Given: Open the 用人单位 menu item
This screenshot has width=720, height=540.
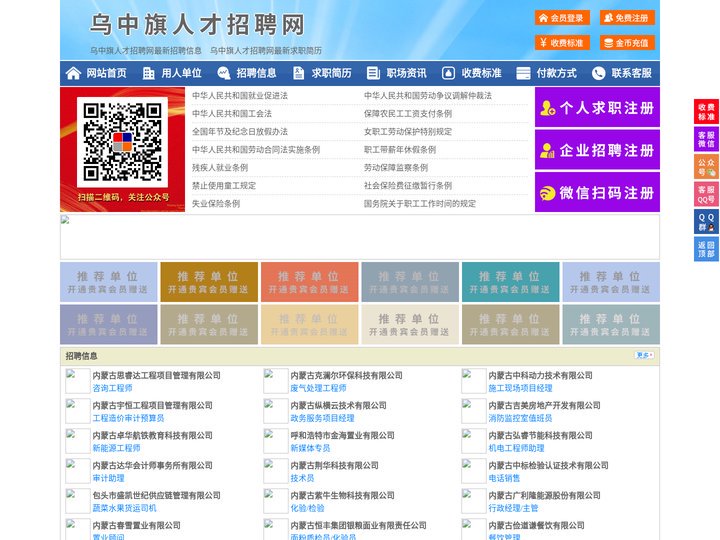Looking at the screenshot, I should click(x=181, y=73).
